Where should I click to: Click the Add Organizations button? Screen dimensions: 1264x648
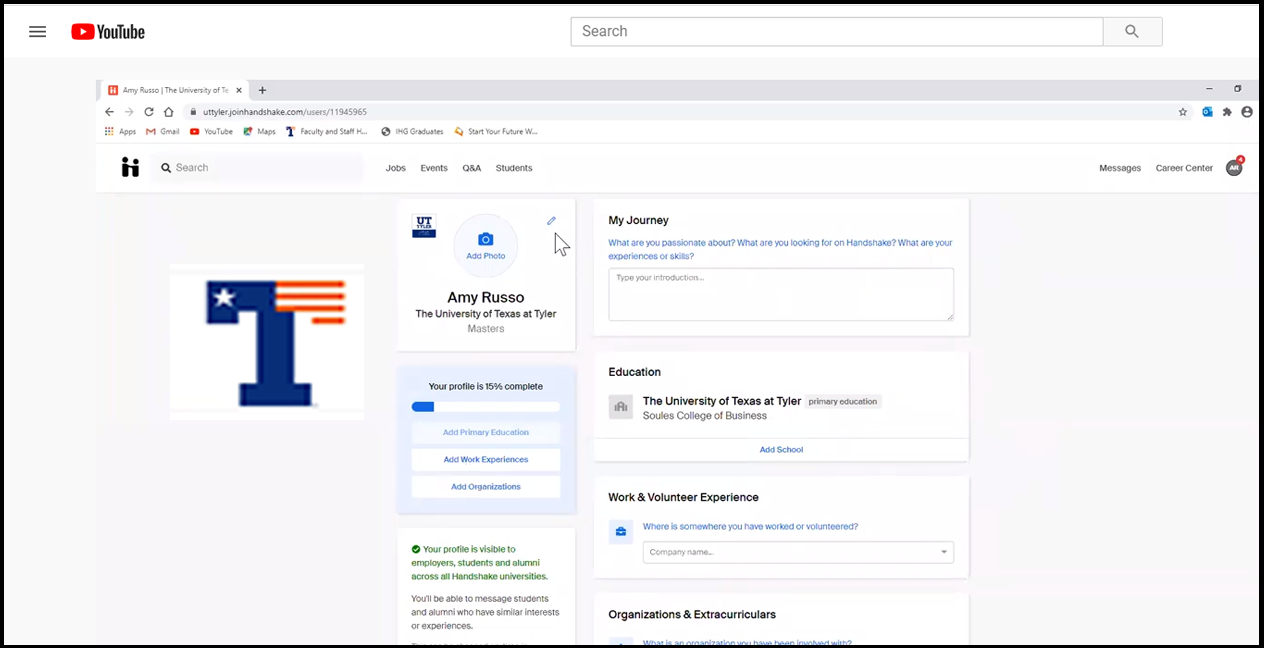point(486,487)
